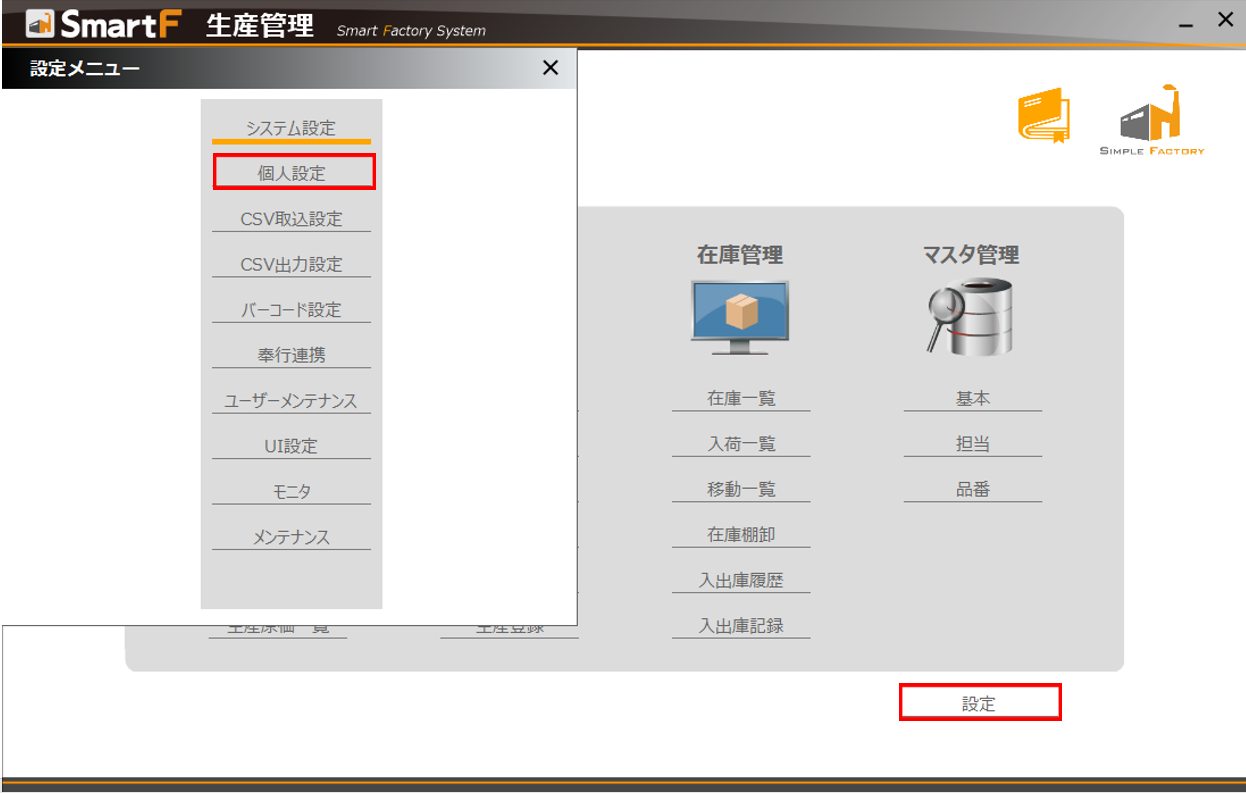
Task: Click the 設定 button at bottom
Action: (979, 703)
